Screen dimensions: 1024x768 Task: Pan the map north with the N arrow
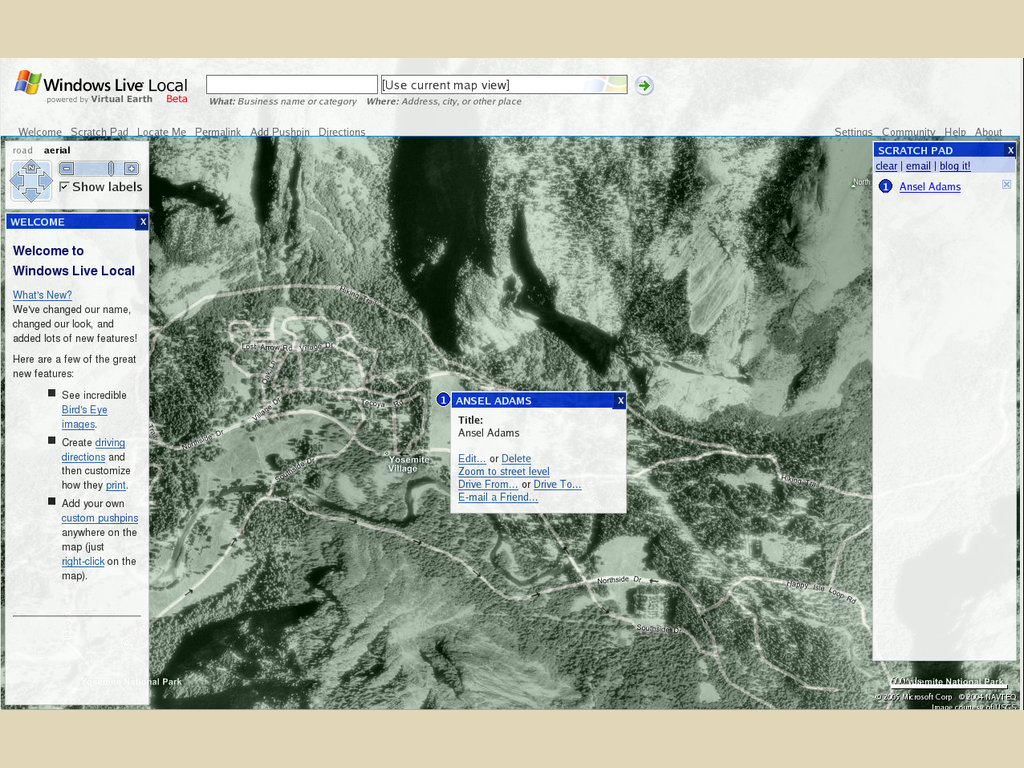tap(31, 168)
